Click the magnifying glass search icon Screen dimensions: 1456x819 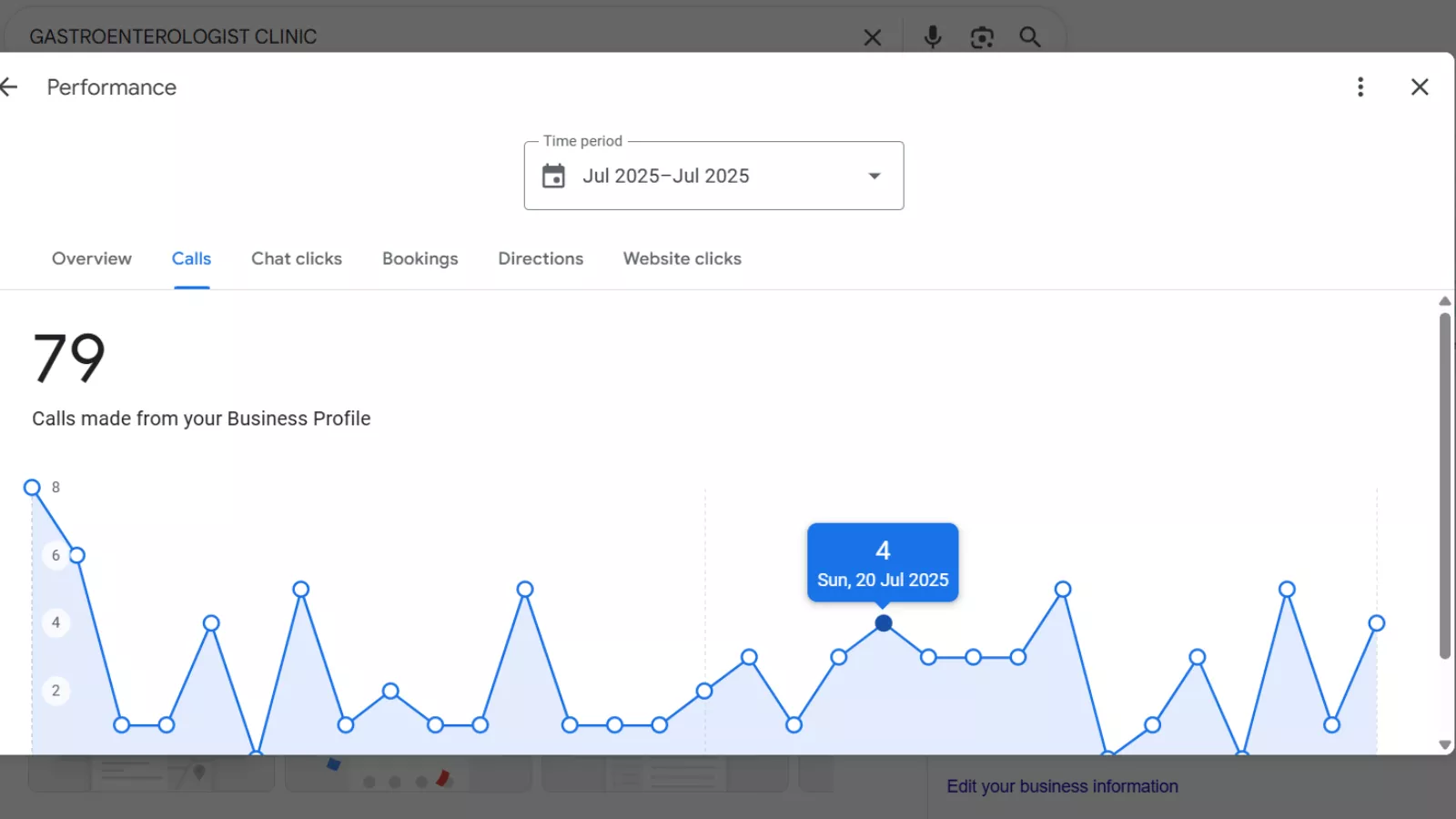point(1030,37)
